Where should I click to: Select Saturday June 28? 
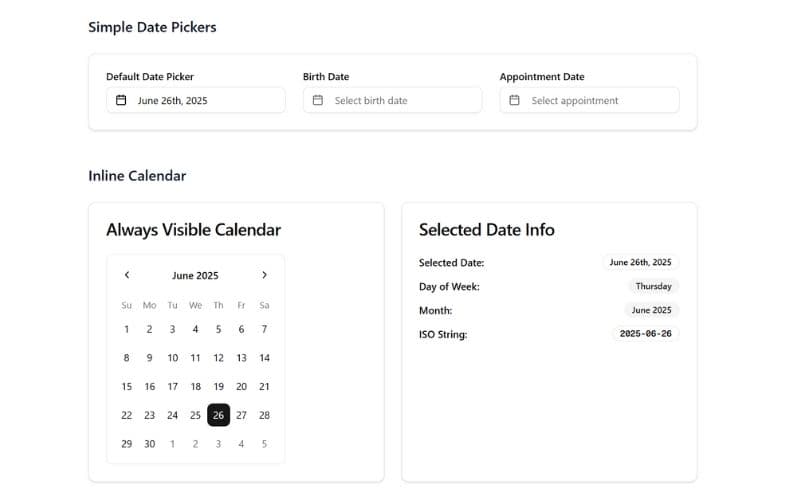[x=264, y=415]
